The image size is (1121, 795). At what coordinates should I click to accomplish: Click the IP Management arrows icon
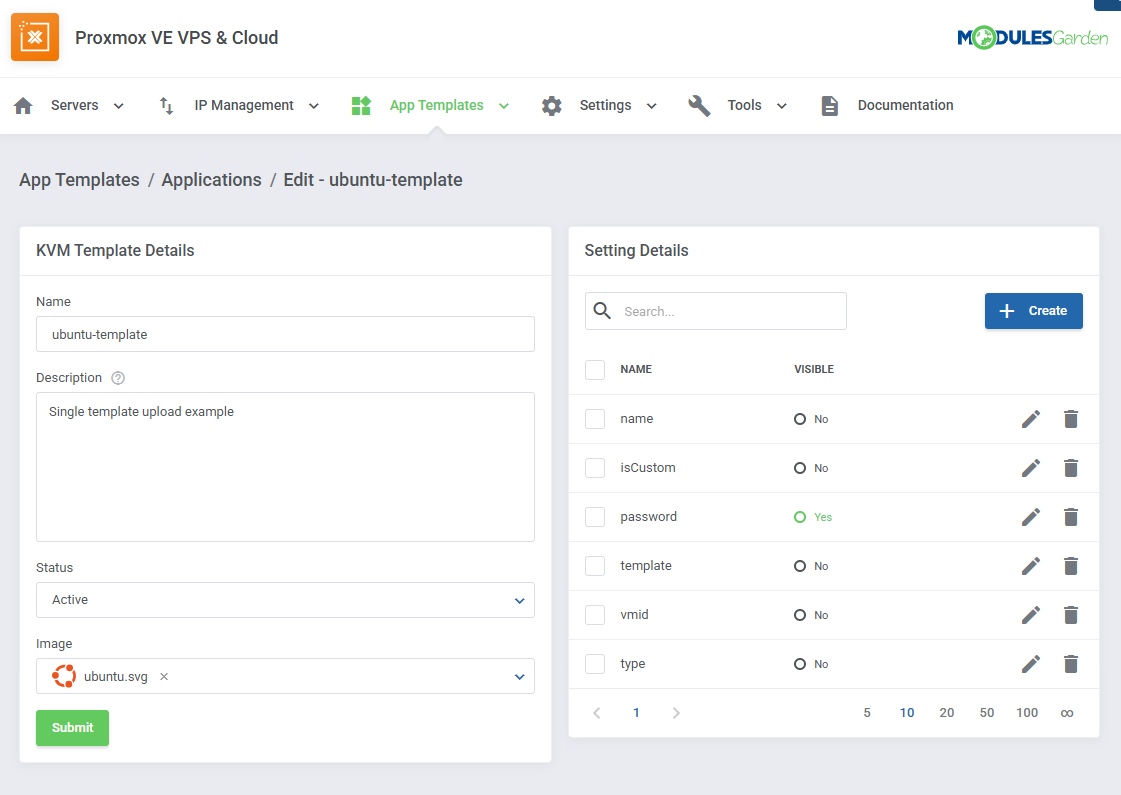166,106
